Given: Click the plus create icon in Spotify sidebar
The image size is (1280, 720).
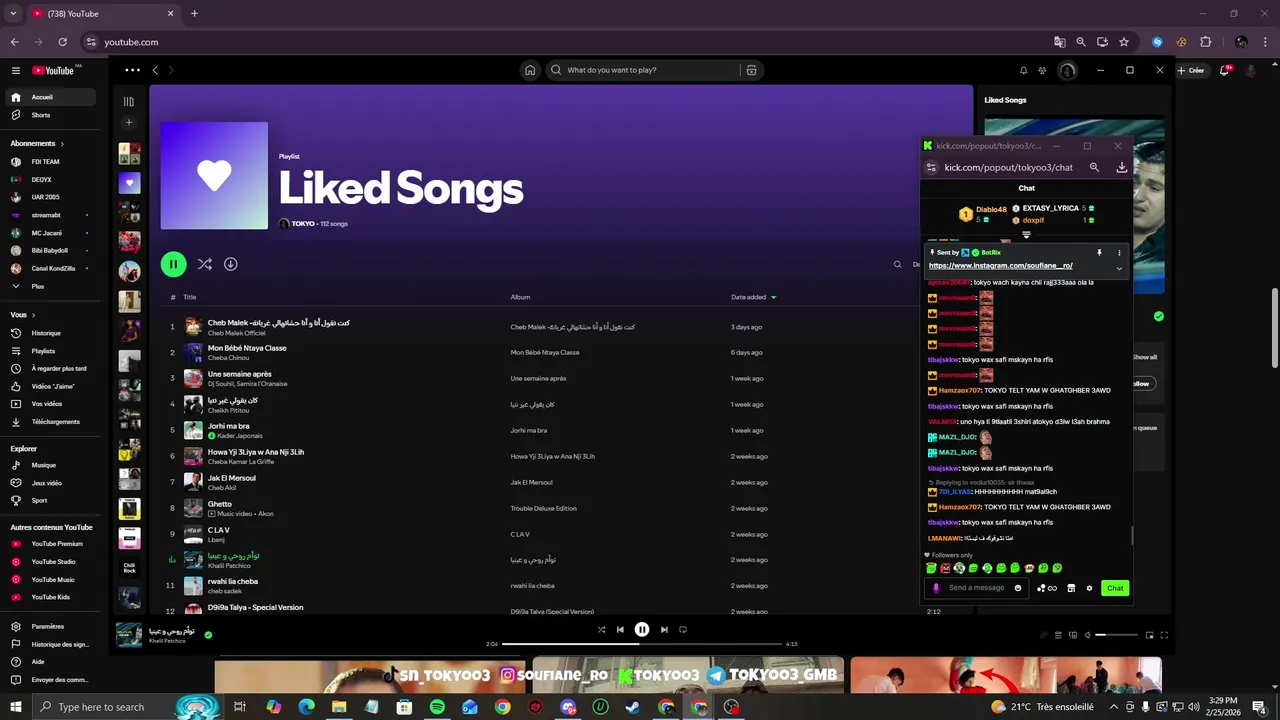Looking at the screenshot, I should point(129,123).
